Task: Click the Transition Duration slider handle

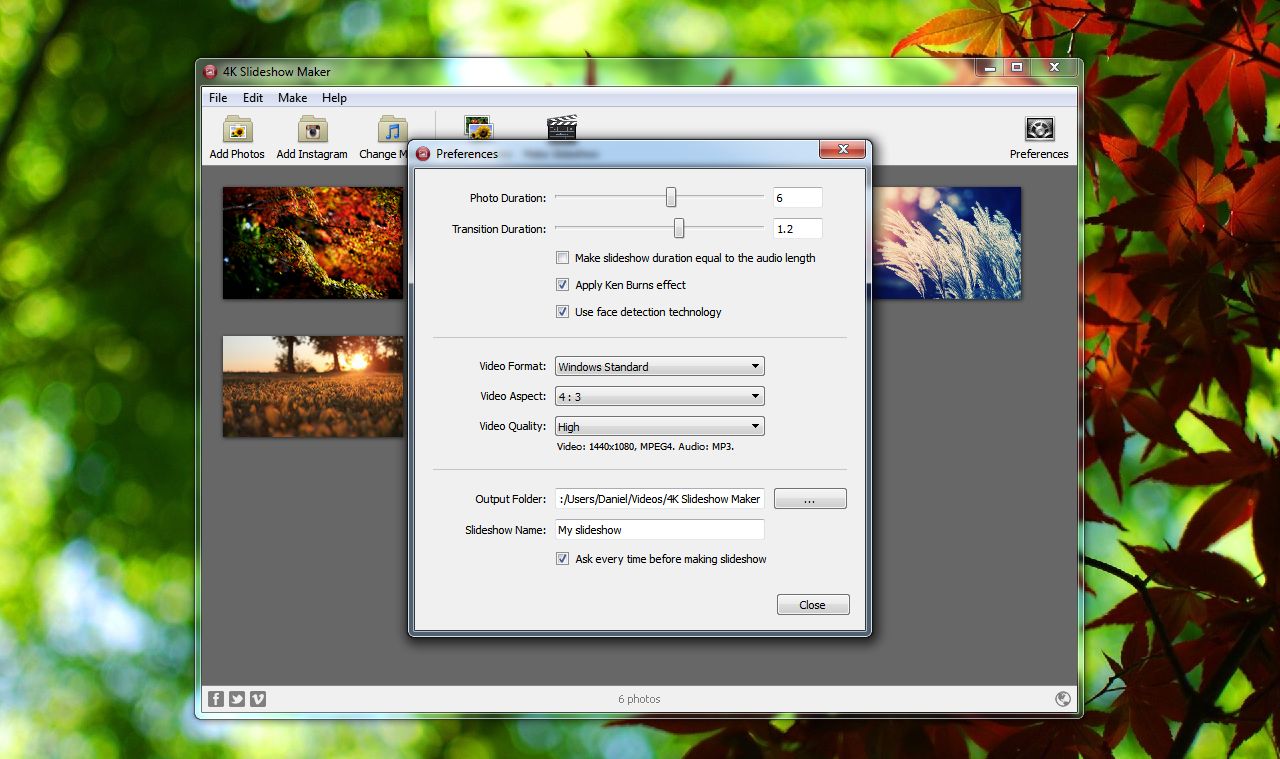Action: click(x=679, y=229)
